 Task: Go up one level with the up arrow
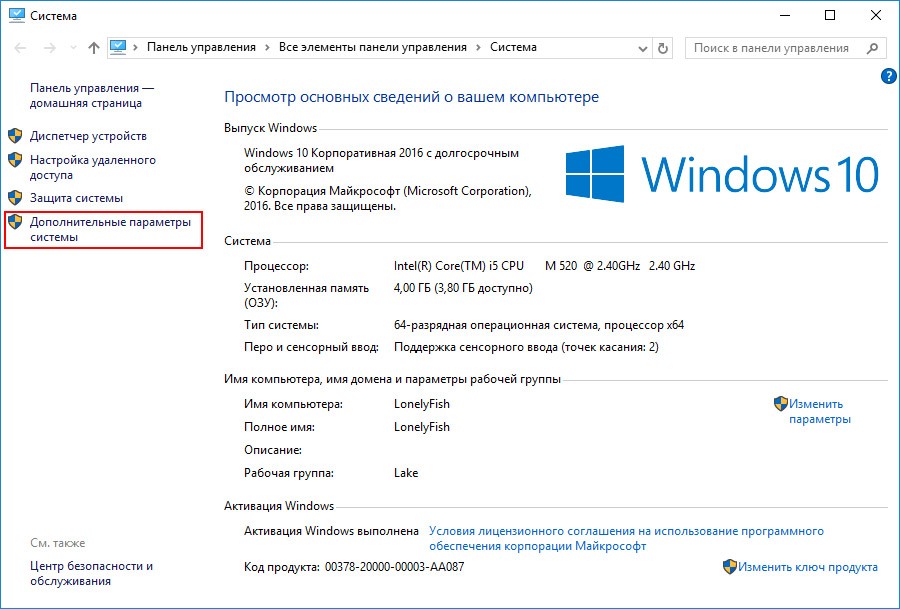coord(94,48)
